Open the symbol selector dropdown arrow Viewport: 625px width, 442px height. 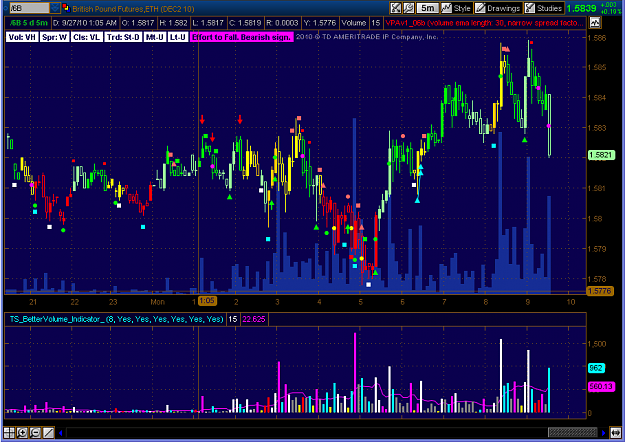click(55, 8)
